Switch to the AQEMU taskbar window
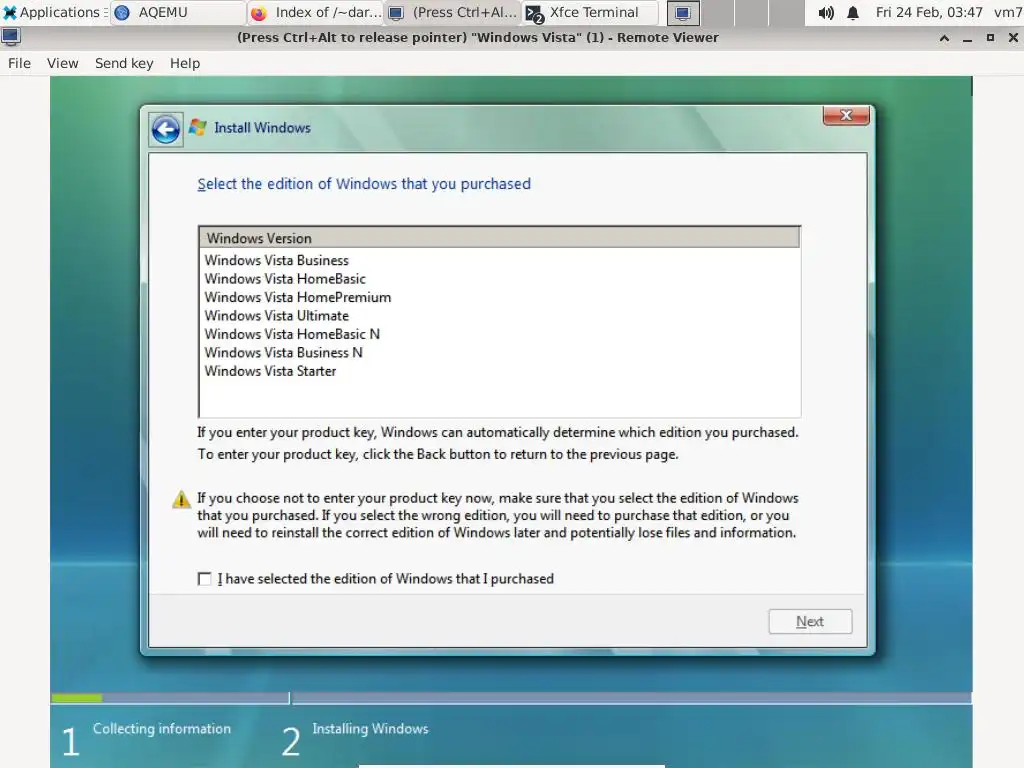The width and height of the screenshot is (1024, 768). [x=178, y=12]
